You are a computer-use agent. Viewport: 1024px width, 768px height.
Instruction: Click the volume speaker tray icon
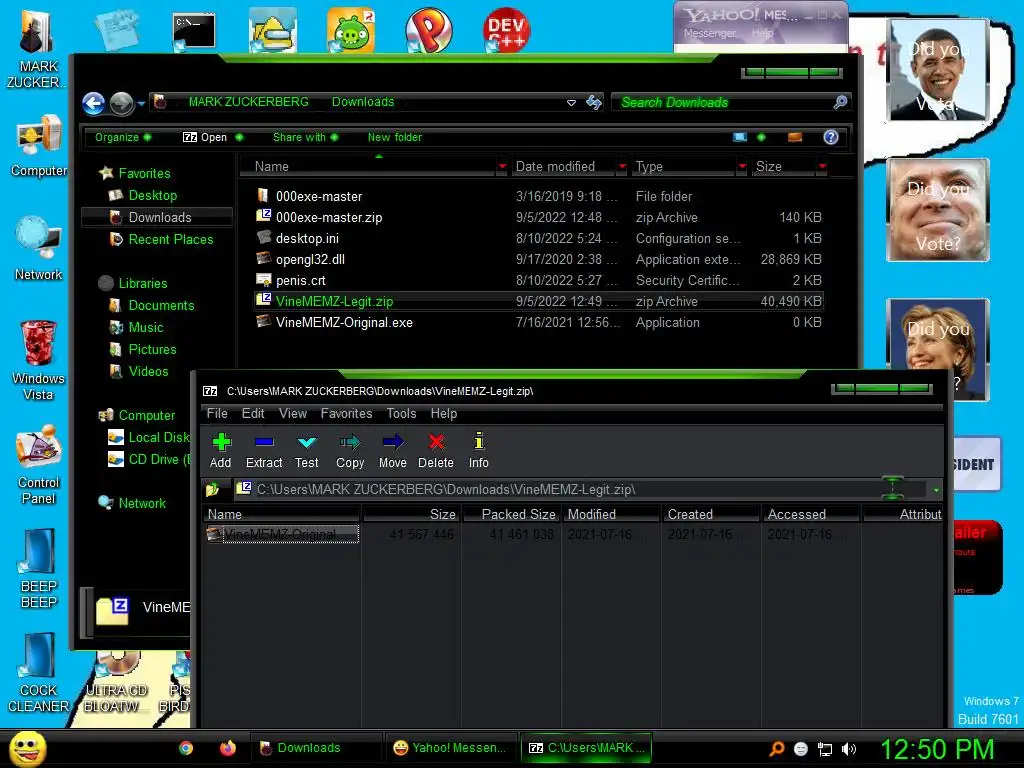(848, 749)
